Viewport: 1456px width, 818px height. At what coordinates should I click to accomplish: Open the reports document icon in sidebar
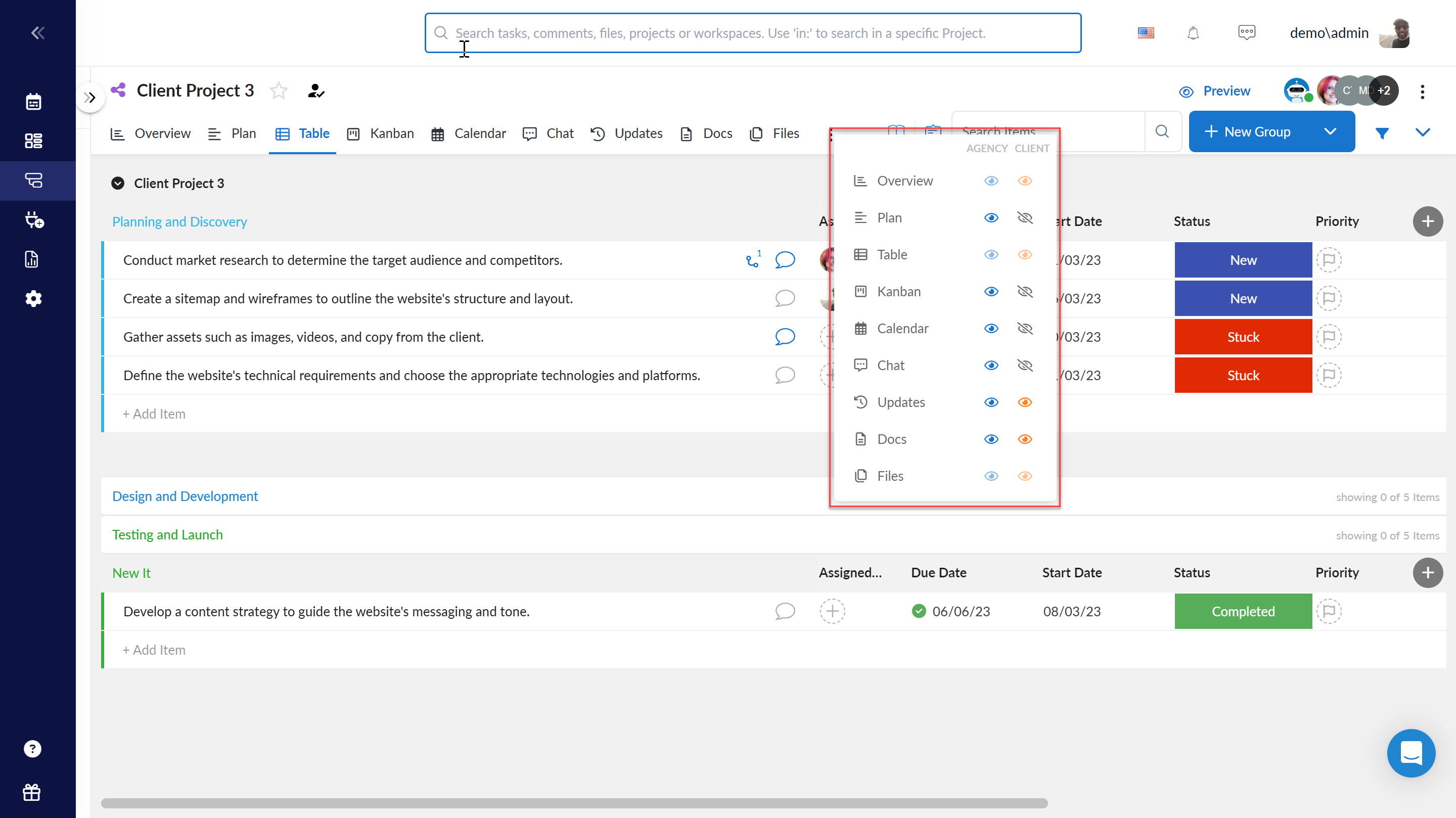(x=33, y=259)
